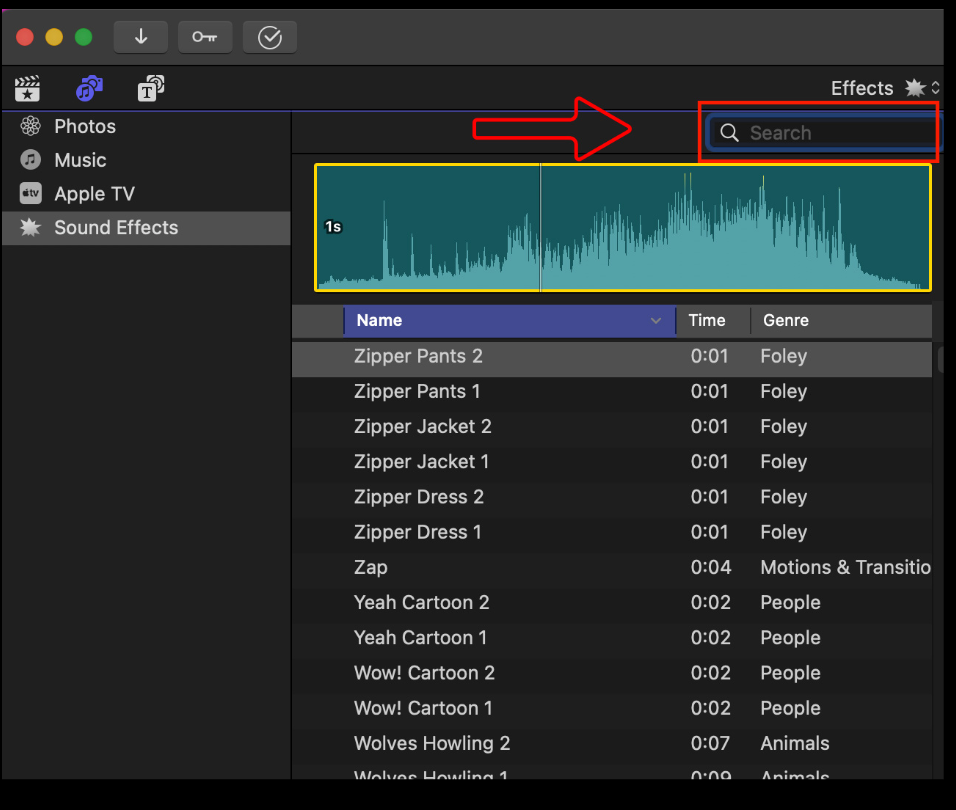
Task: Click the 1s duration badge on waveform
Action: [x=333, y=227]
